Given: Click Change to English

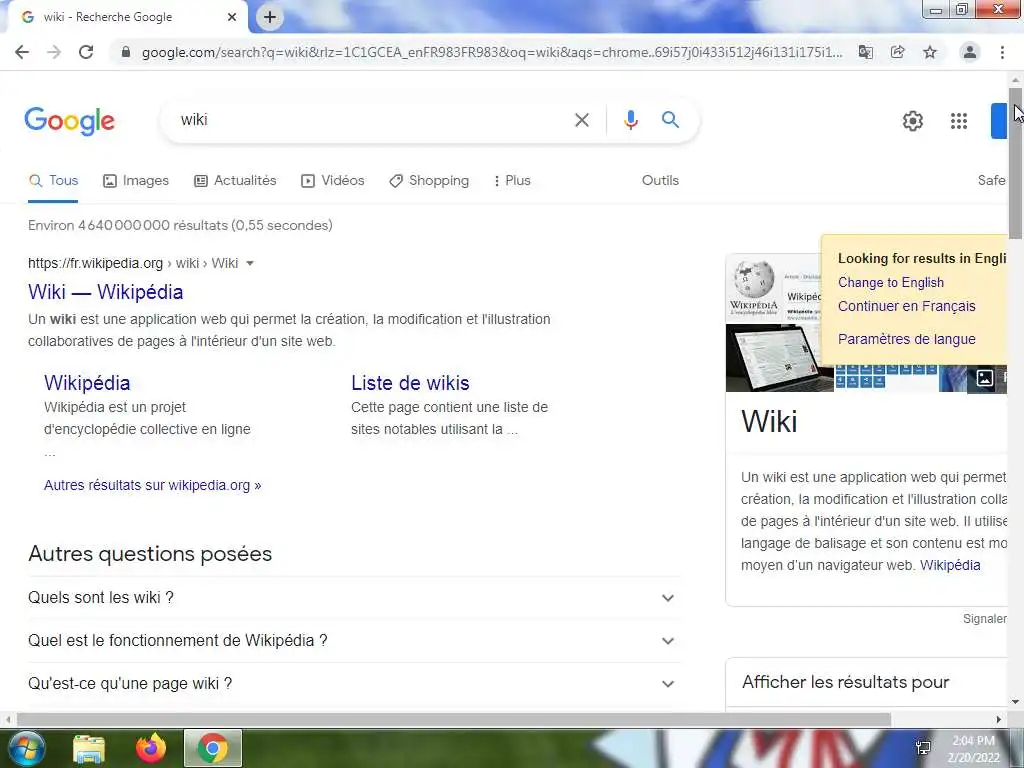Looking at the screenshot, I should pyautogui.click(x=891, y=283).
